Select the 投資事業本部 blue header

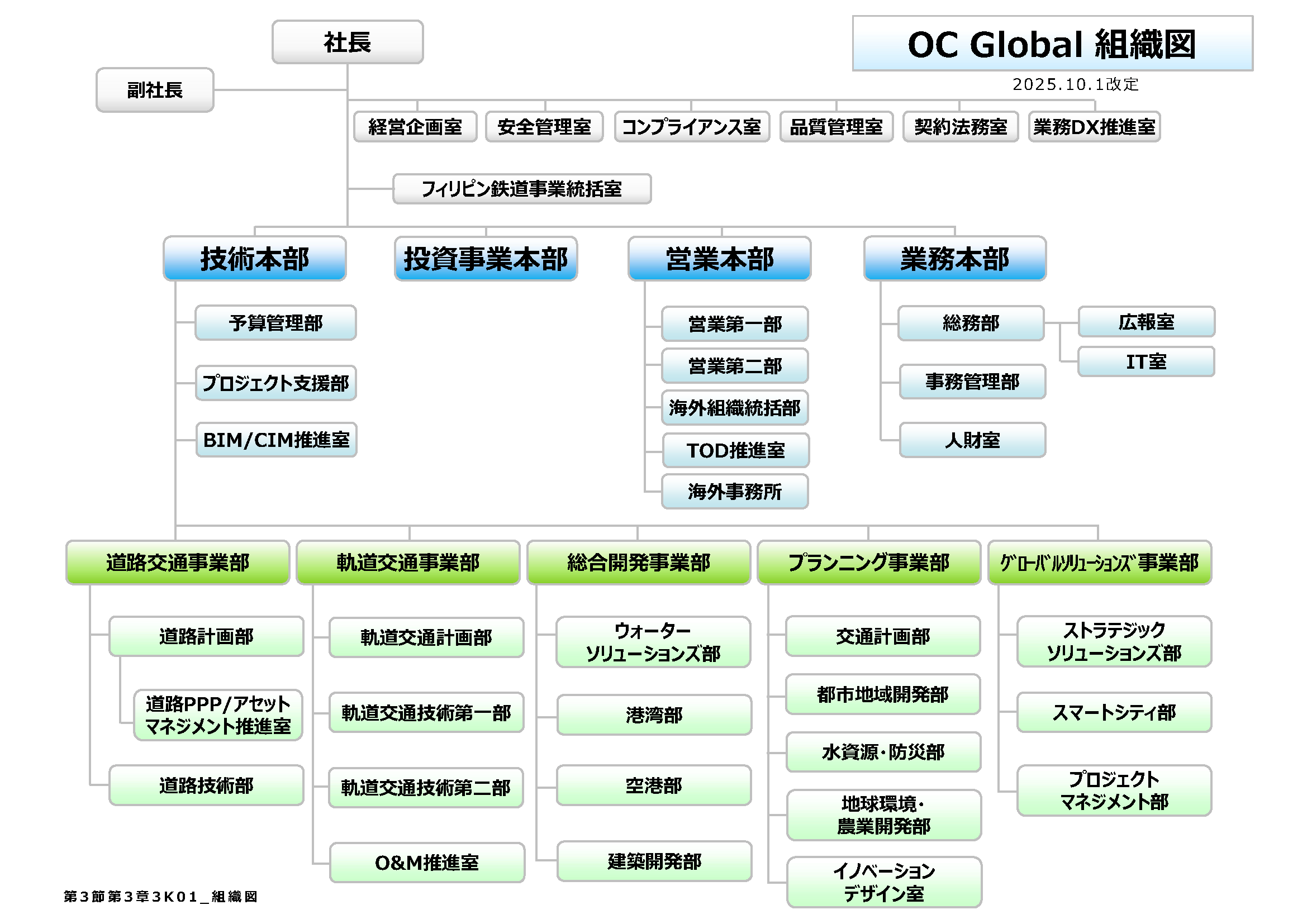point(486,258)
